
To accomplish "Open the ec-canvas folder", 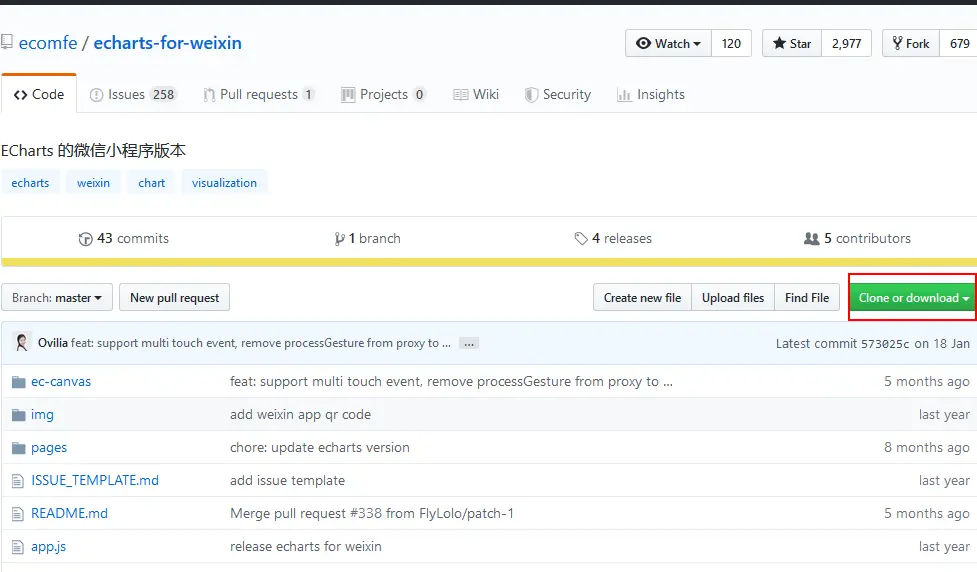I will pyautogui.click(x=61, y=381).
